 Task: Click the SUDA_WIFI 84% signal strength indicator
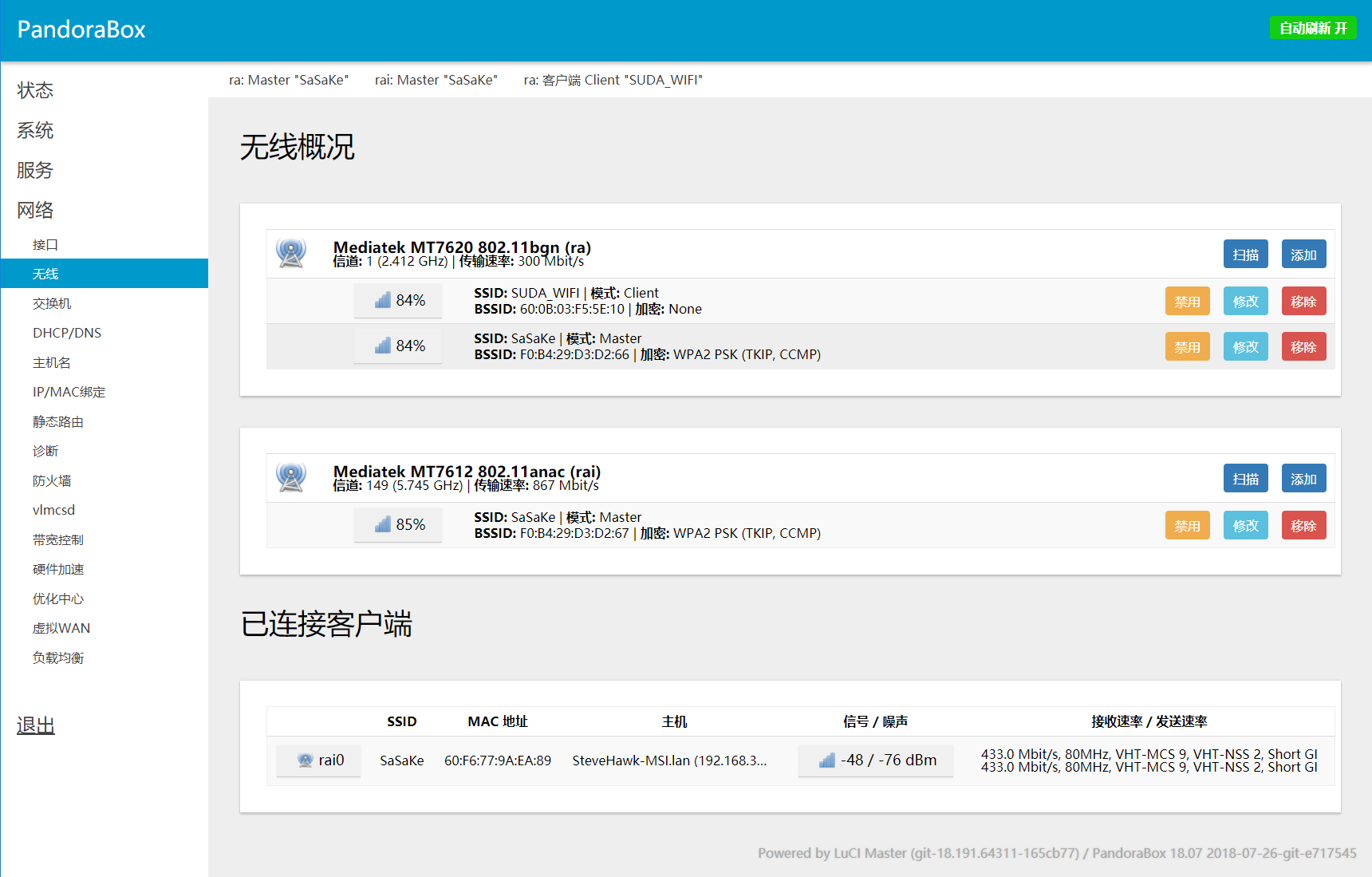[398, 301]
